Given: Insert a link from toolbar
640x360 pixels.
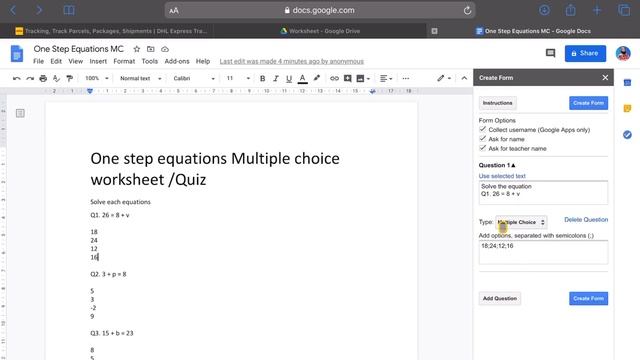Looking at the screenshot, I should (334, 78).
